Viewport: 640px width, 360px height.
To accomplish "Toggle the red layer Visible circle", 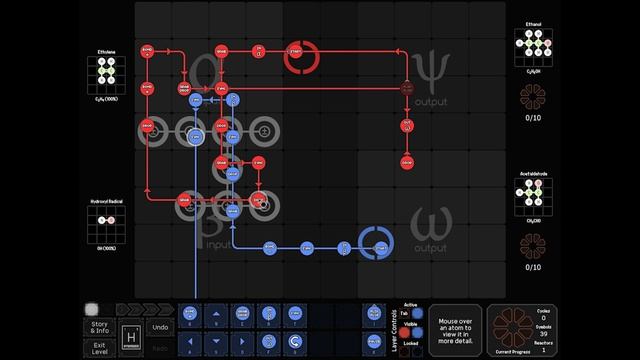I will [404, 333].
